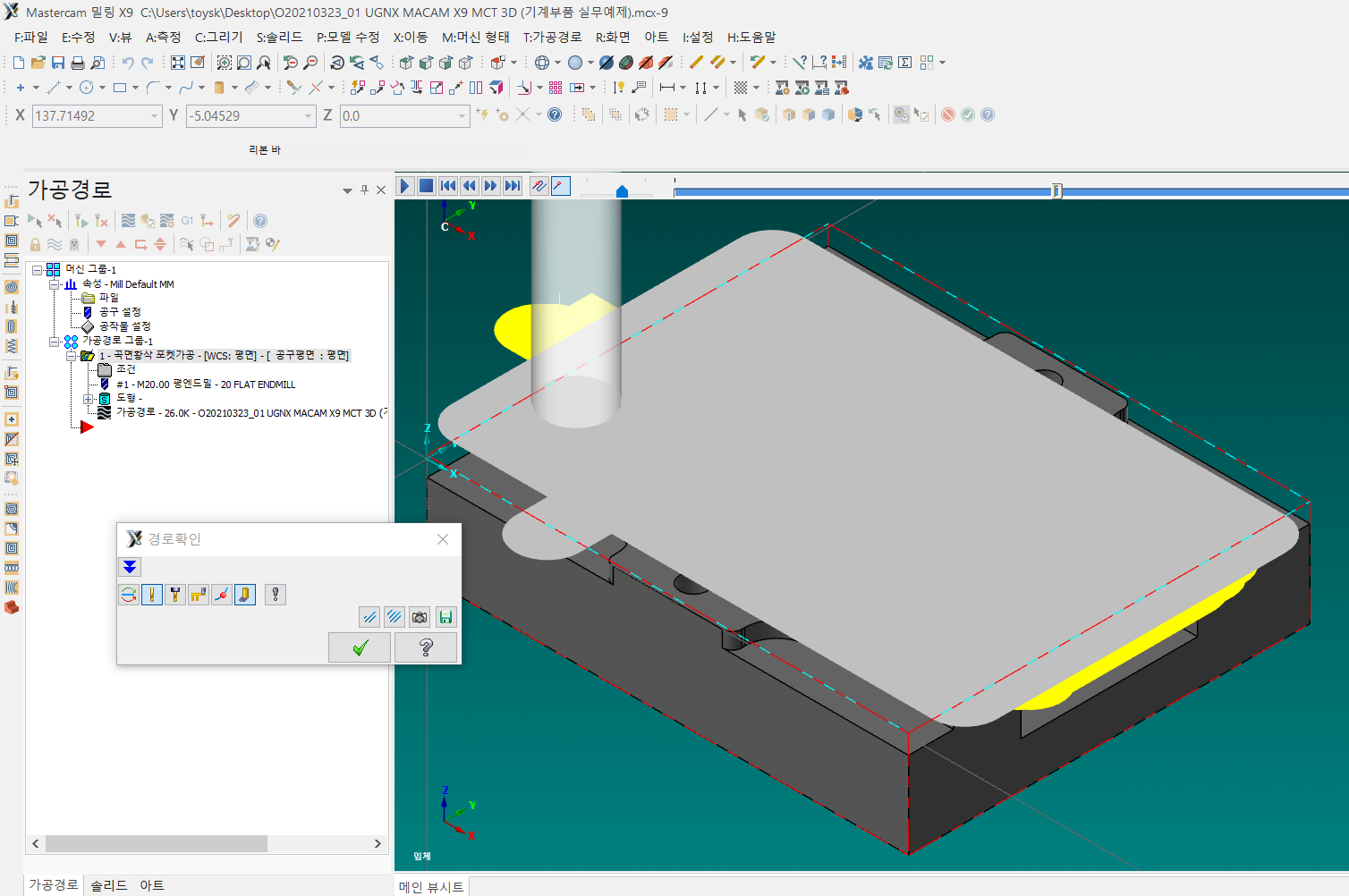Viewport: 1349px width, 896px height.
Task: Open the X coordinate dropdown
Action: click(x=154, y=116)
